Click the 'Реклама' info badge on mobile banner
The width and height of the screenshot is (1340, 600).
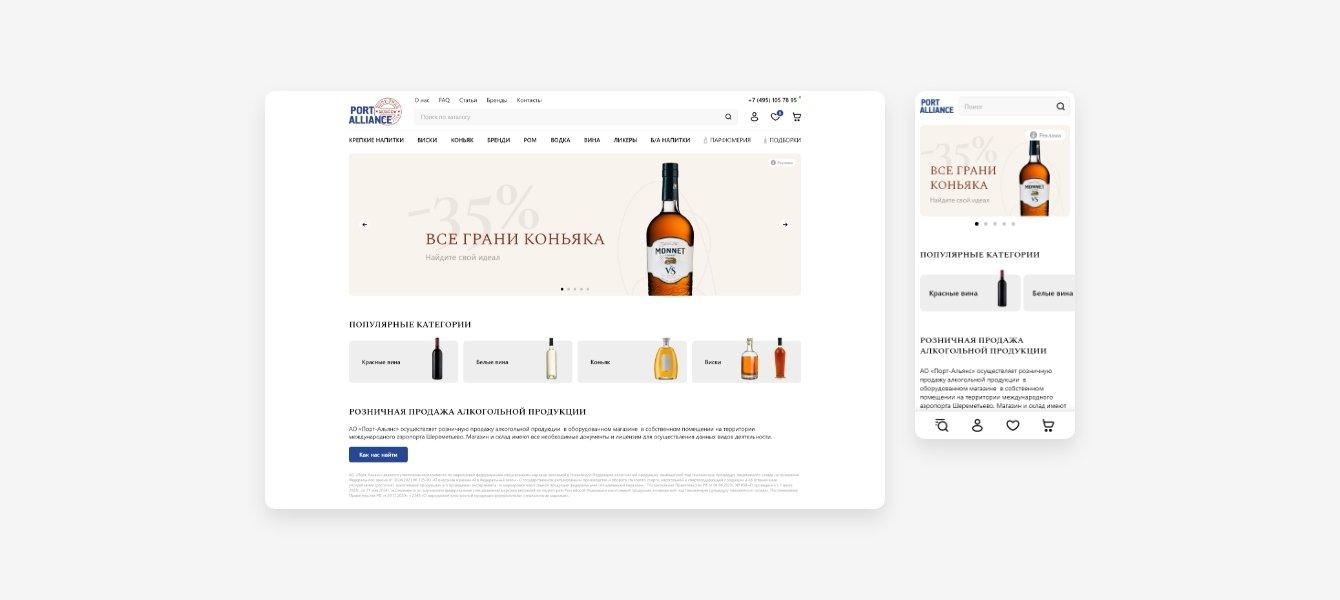coord(1046,134)
